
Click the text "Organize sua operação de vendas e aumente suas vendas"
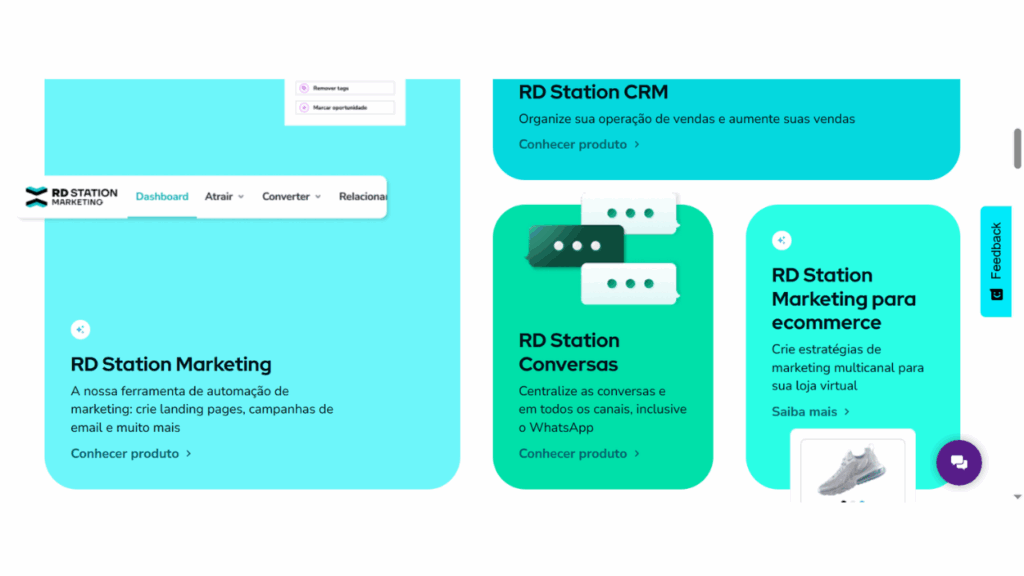point(687,119)
